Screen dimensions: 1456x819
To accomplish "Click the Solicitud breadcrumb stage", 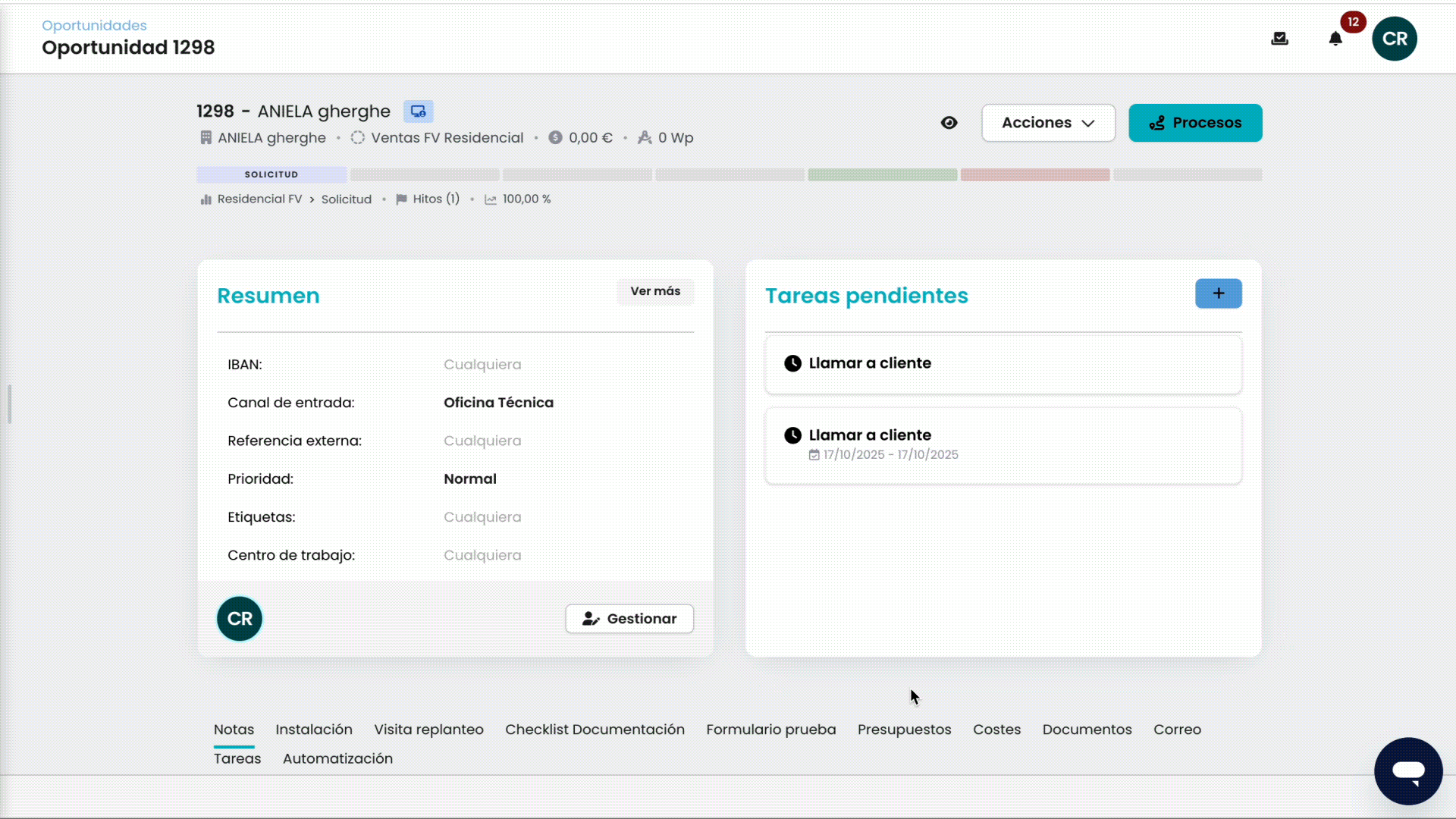I will click(x=347, y=199).
